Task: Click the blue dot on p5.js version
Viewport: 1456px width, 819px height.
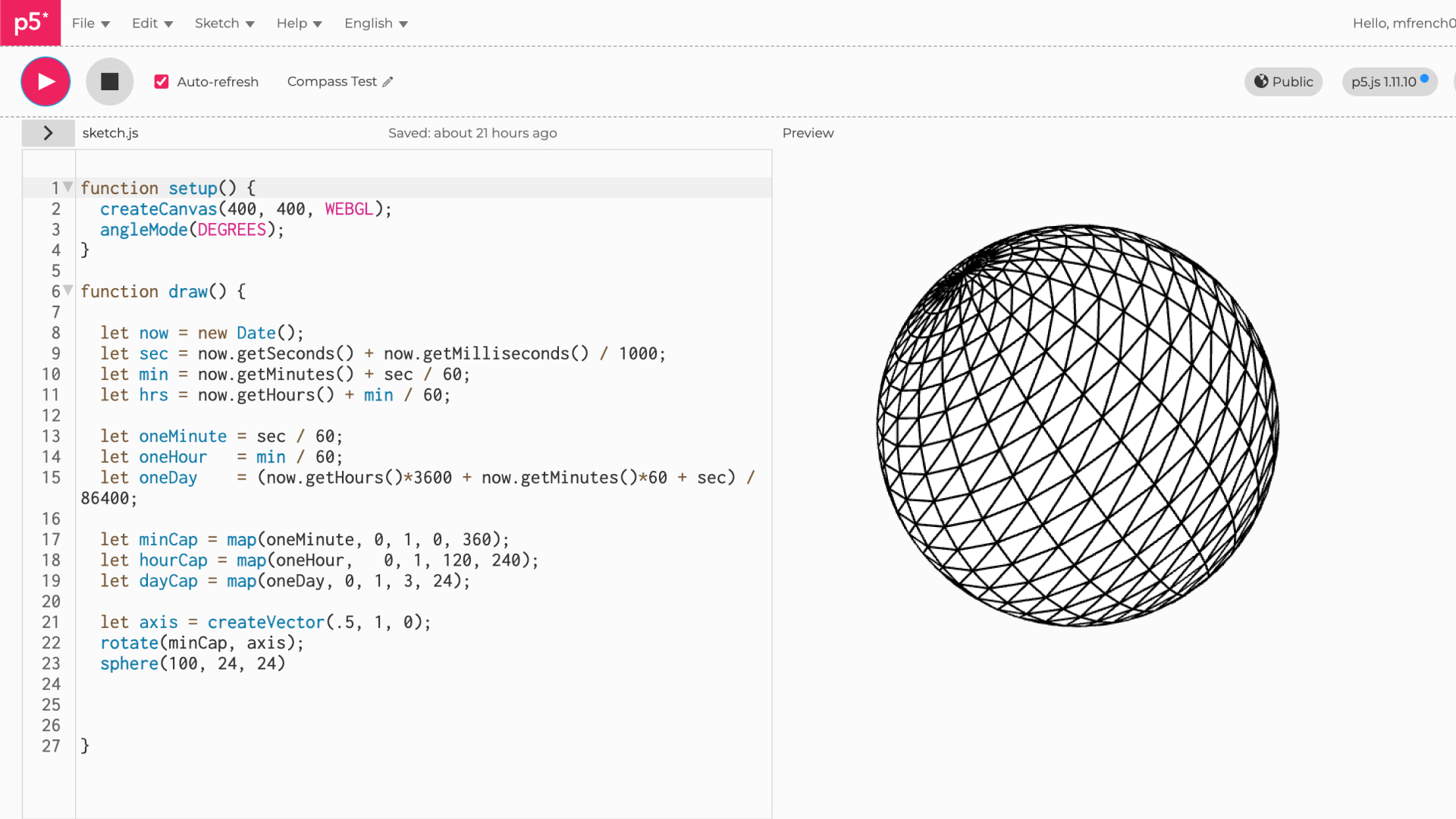Action: tap(1424, 78)
